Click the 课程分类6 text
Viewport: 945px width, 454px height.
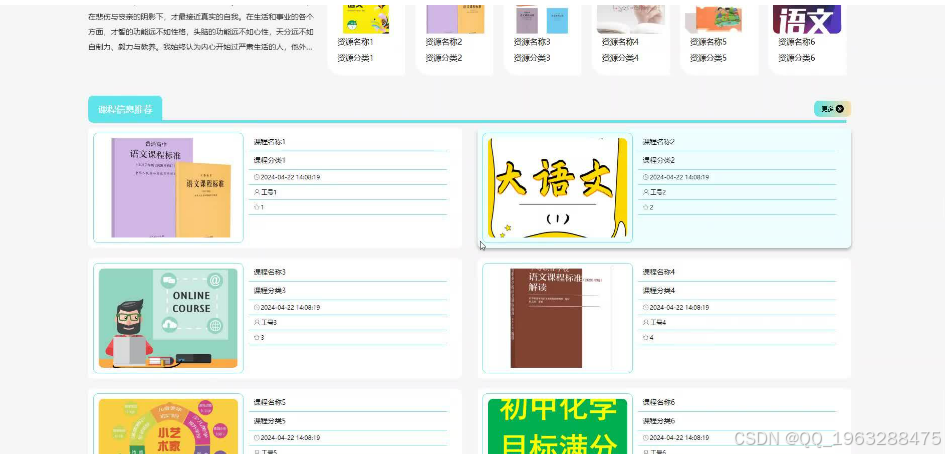(658, 421)
